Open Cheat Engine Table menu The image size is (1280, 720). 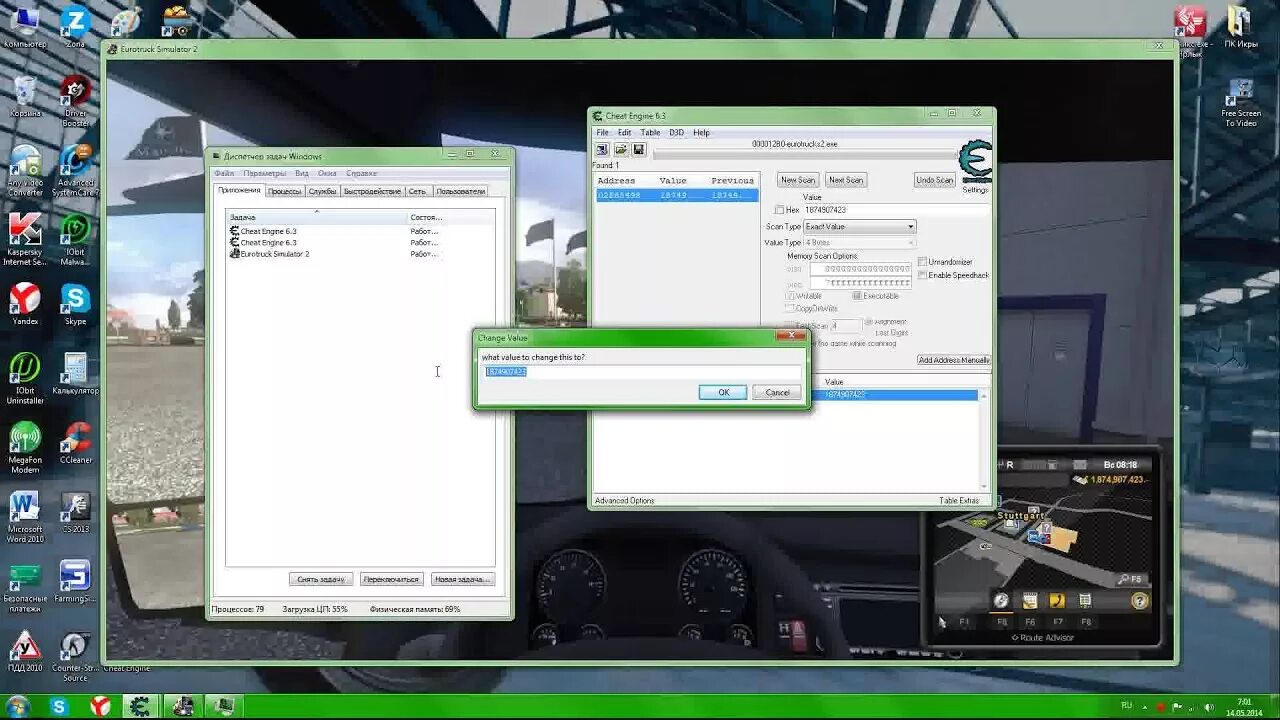[x=650, y=132]
